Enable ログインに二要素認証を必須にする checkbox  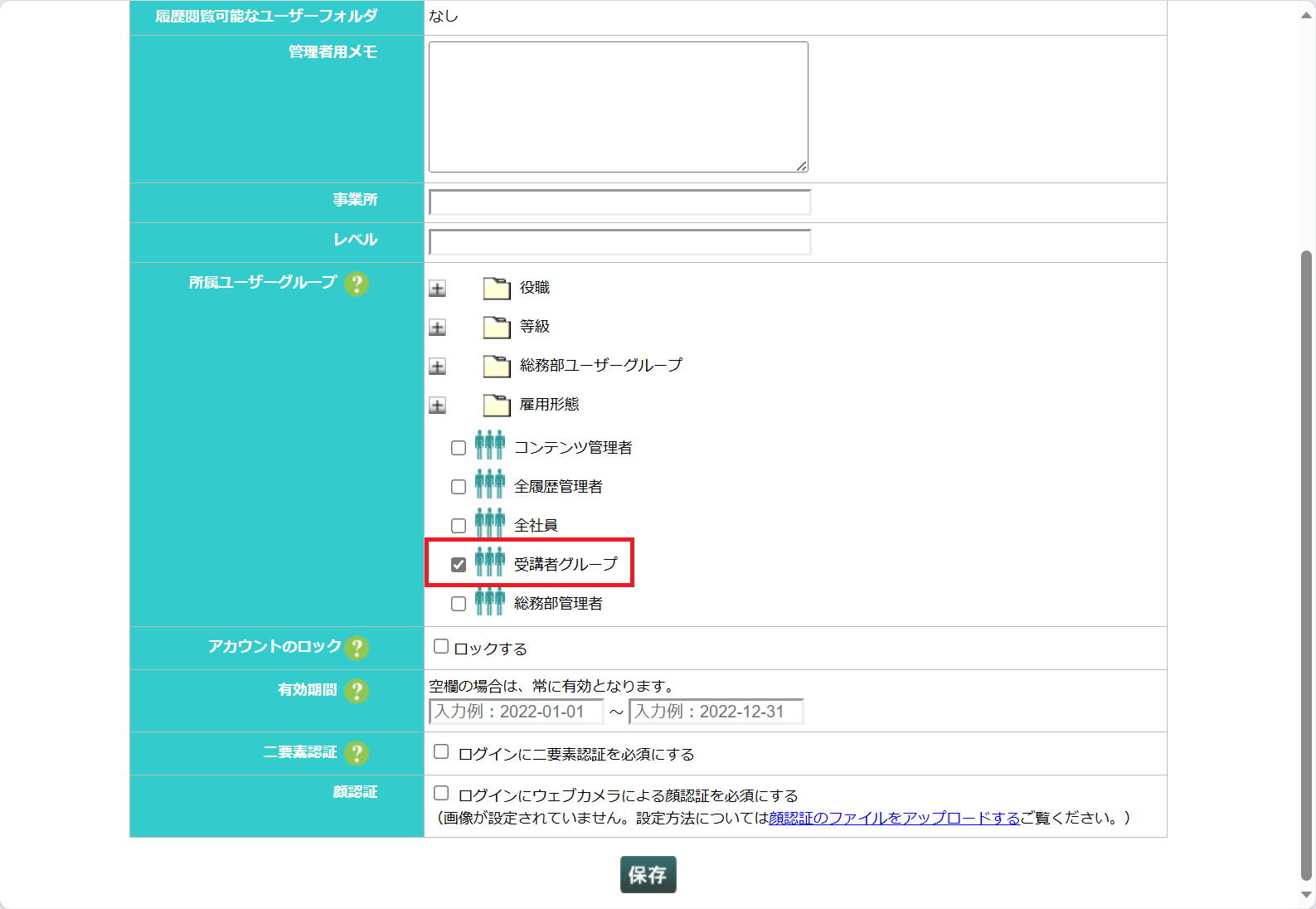[441, 751]
